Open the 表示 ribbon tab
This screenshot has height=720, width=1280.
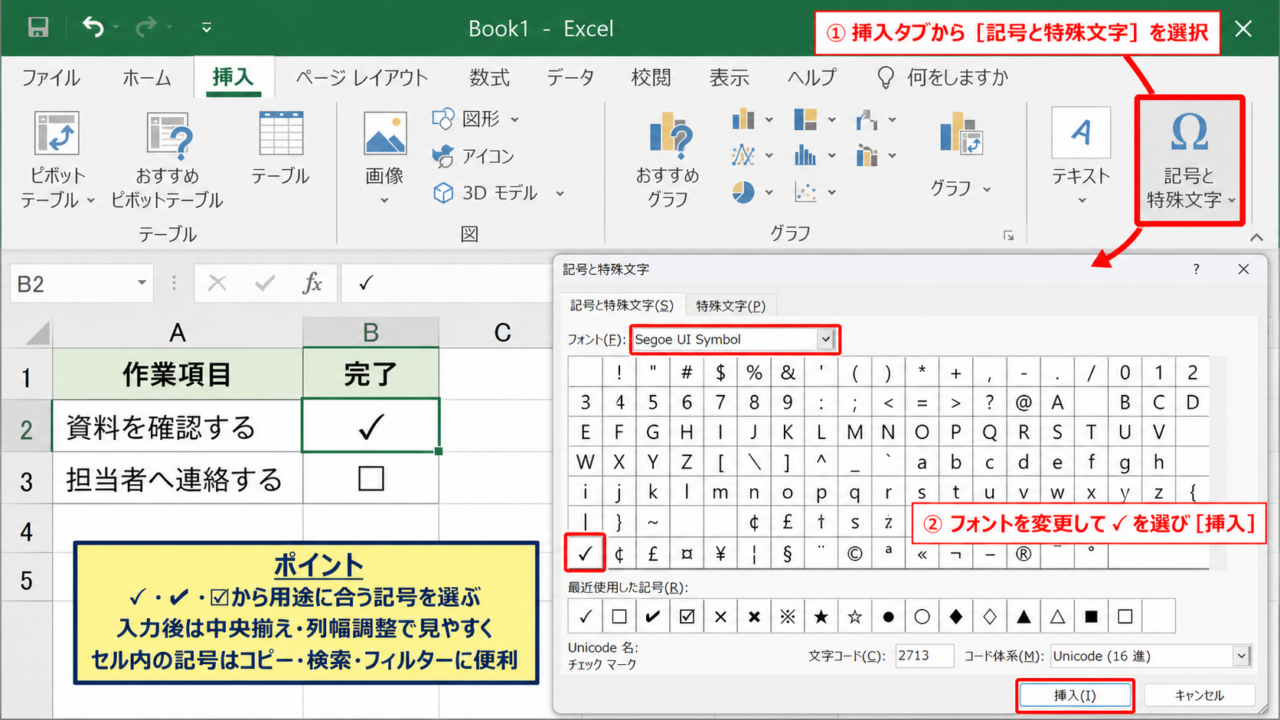[x=729, y=77]
